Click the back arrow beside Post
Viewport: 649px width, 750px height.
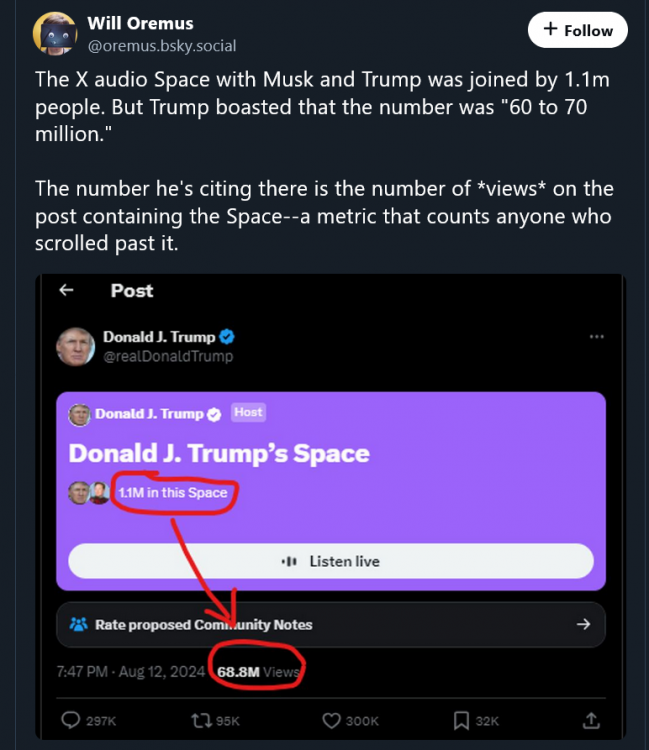[x=67, y=290]
